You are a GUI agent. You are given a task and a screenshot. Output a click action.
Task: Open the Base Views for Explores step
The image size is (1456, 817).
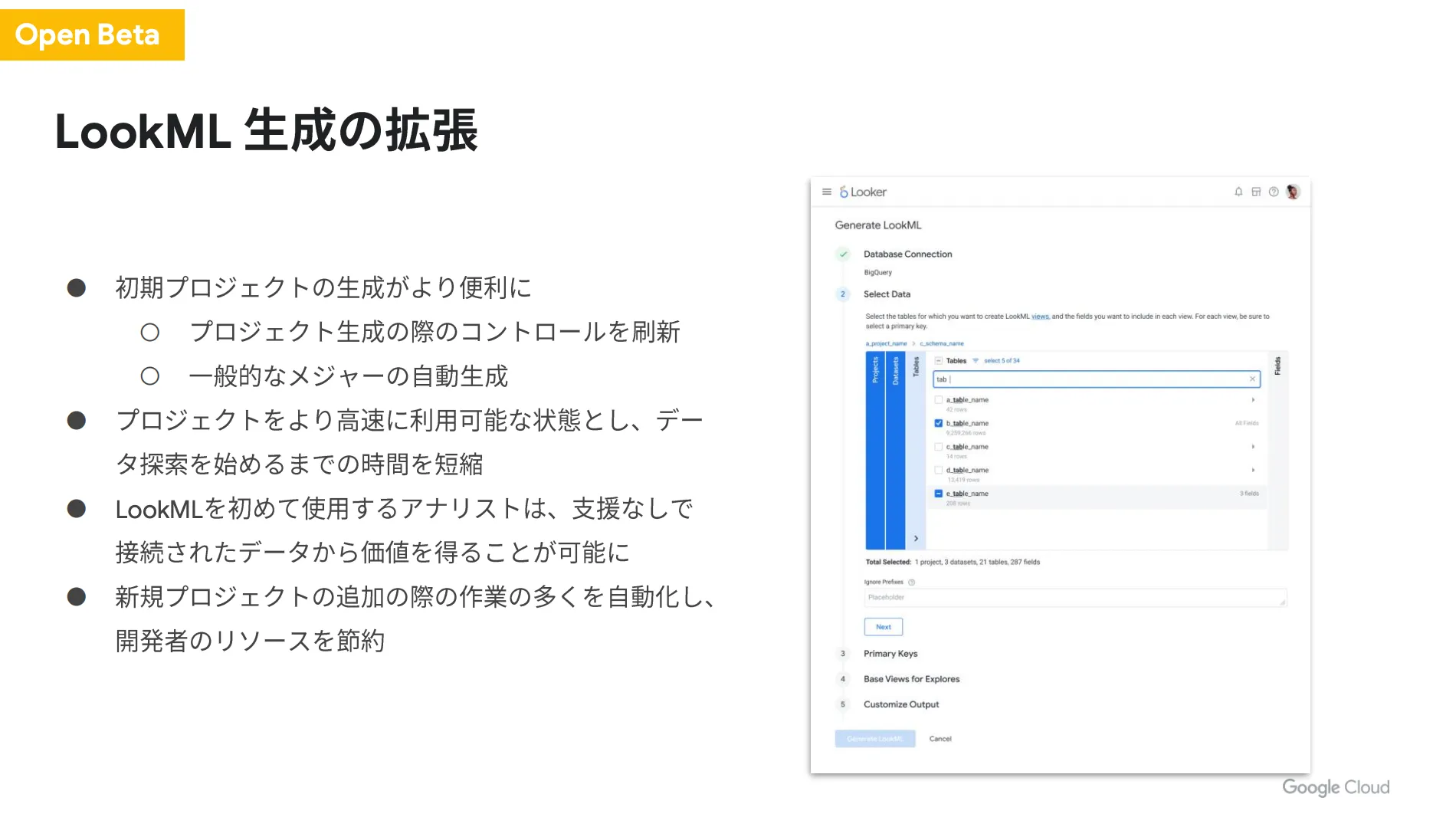pyautogui.click(x=911, y=679)
